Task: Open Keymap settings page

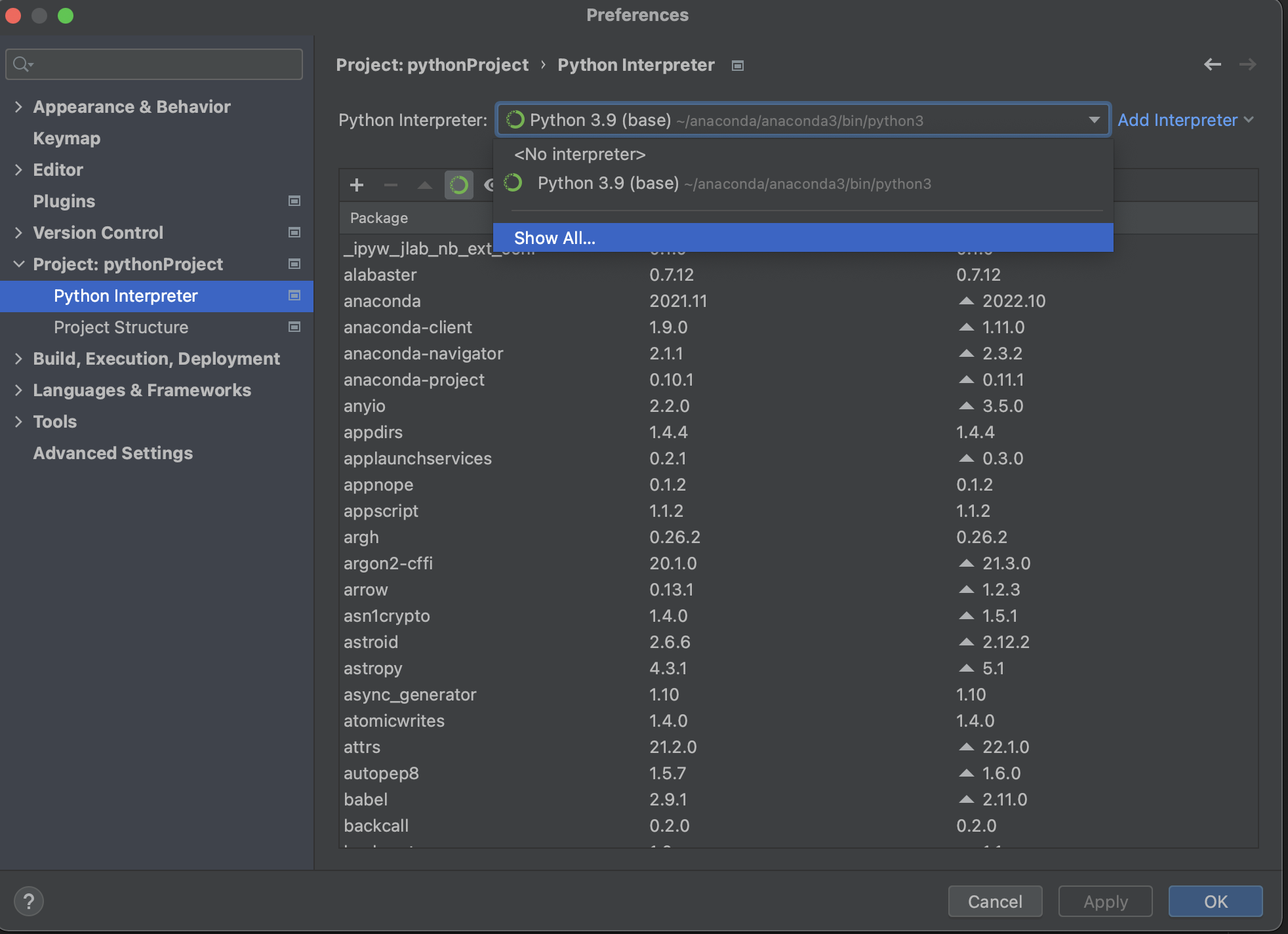Action: 67,138
